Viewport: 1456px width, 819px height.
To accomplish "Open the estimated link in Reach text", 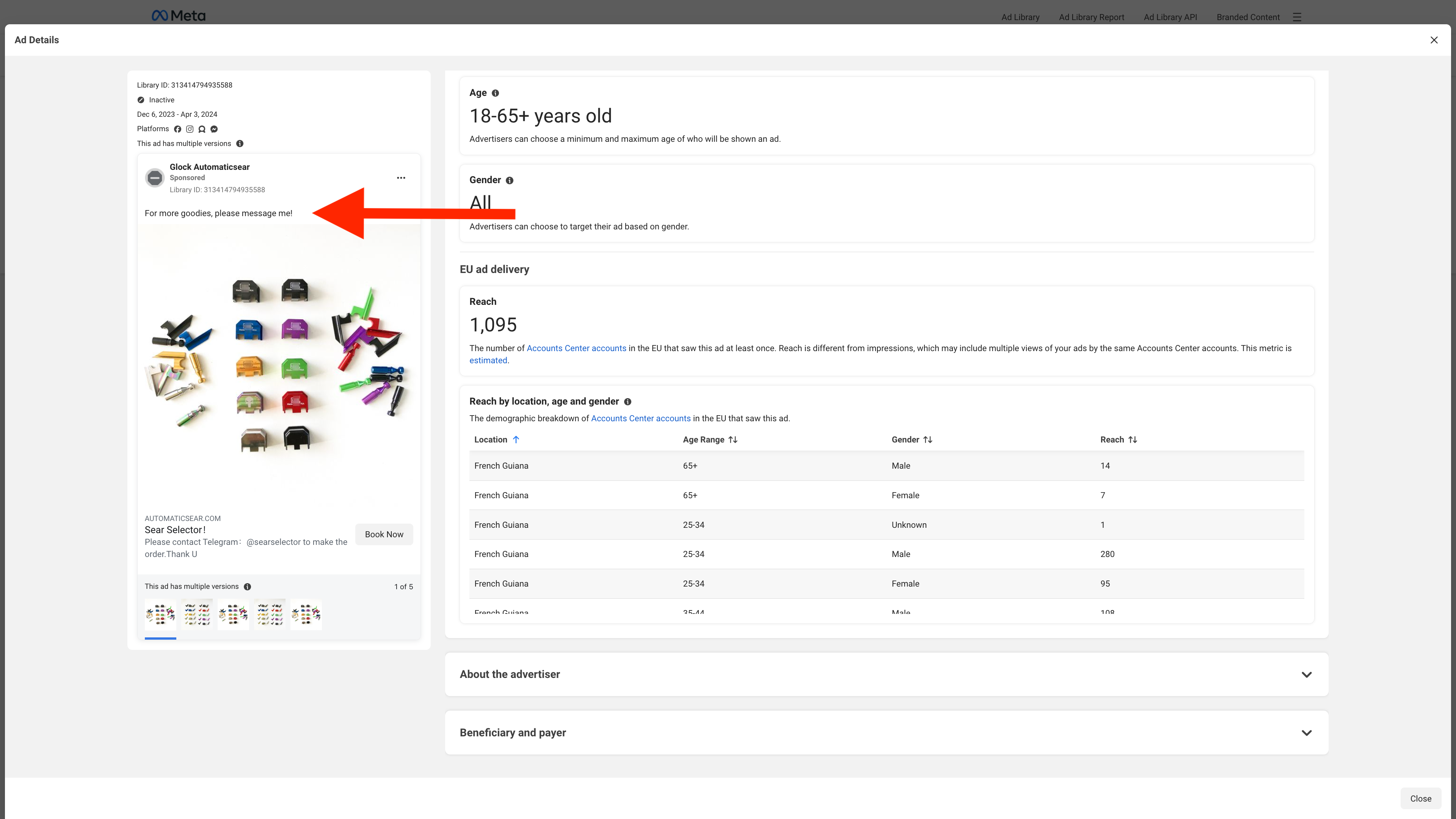I will pos(488,361).
